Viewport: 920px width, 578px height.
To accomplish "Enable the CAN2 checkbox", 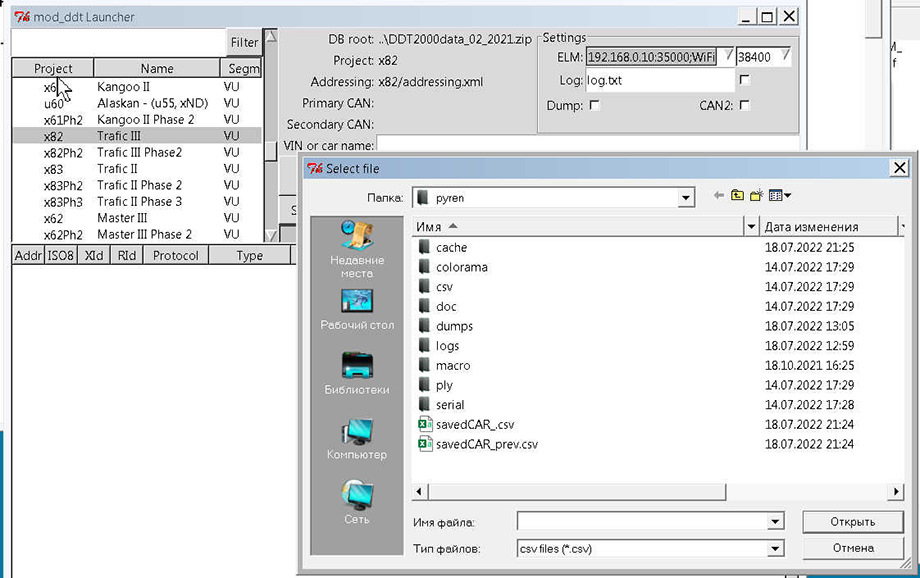I will point(744,105).
